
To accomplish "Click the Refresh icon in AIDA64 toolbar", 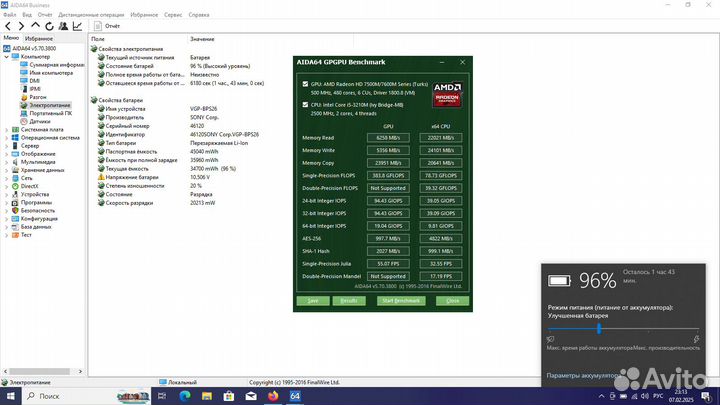I will 49,26.
